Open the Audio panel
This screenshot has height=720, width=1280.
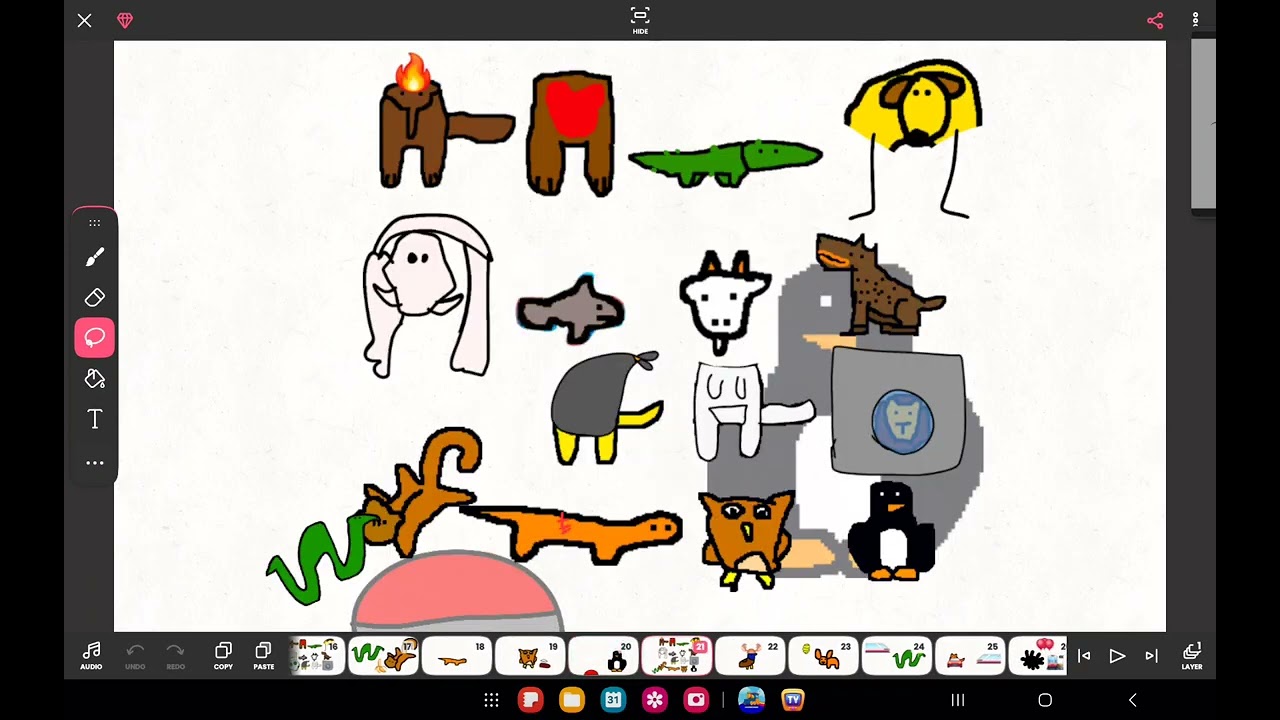click(91, 656)
